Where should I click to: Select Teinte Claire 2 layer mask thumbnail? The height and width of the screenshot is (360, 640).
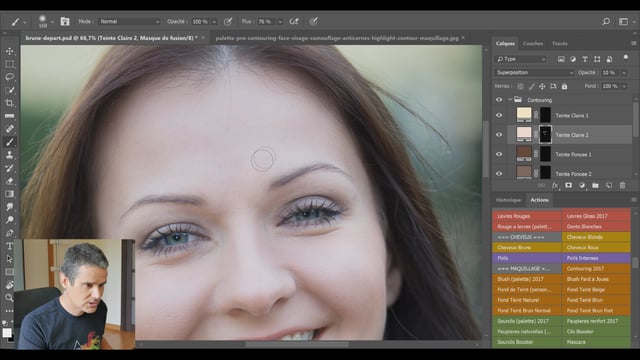546,134
